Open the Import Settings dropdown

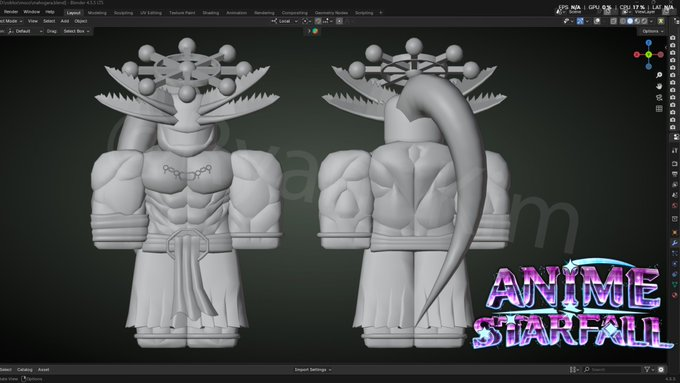(313, 370)
